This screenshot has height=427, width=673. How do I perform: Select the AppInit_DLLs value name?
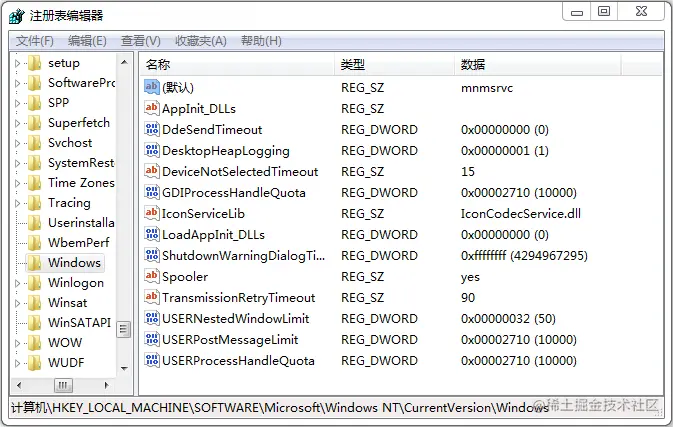(x=199, y=109)
